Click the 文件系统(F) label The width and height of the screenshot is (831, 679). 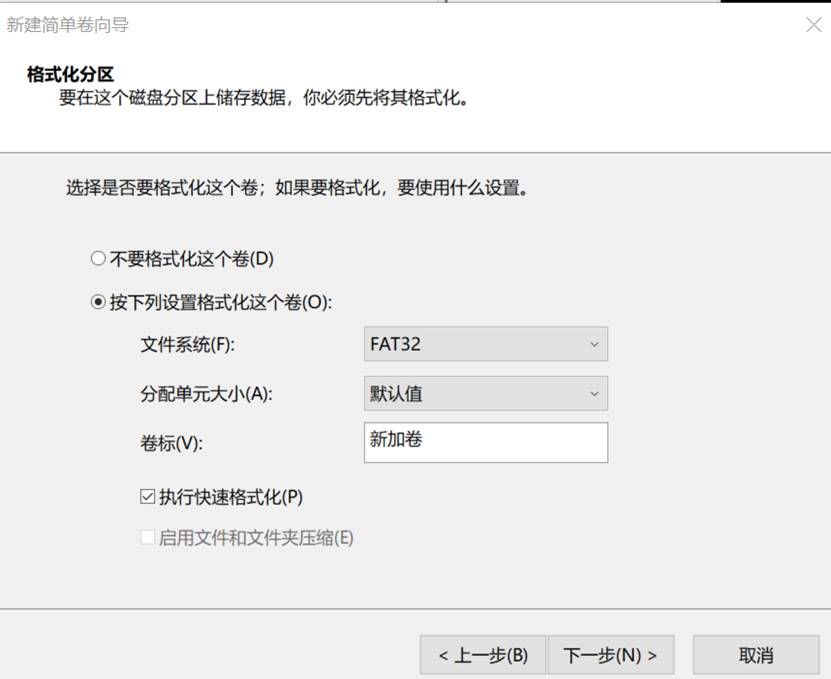click(187, 345)
